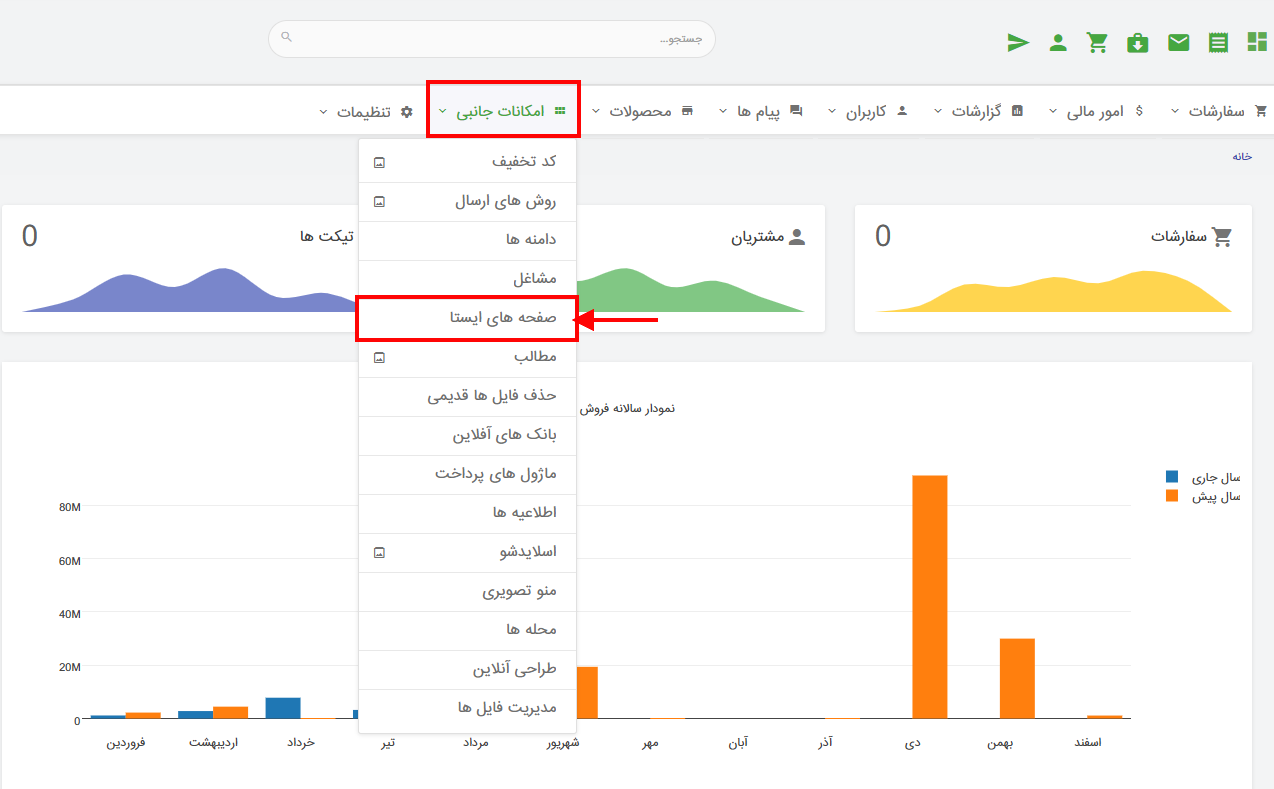Image resolution: width=1274 pixels, height=789 pixels.
Task: Click the green user profile icon
Action: [1058, 42]
